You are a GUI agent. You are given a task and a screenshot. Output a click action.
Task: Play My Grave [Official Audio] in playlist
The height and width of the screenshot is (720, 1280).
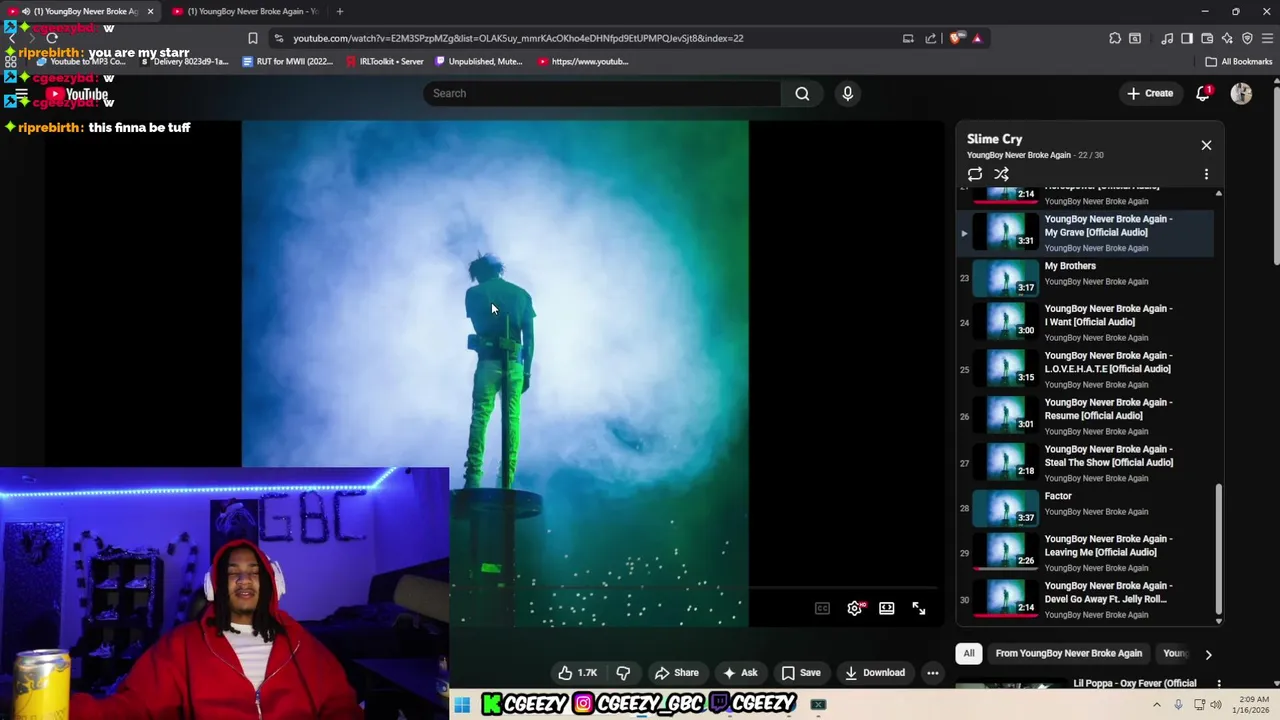[x=1086, y=233]
